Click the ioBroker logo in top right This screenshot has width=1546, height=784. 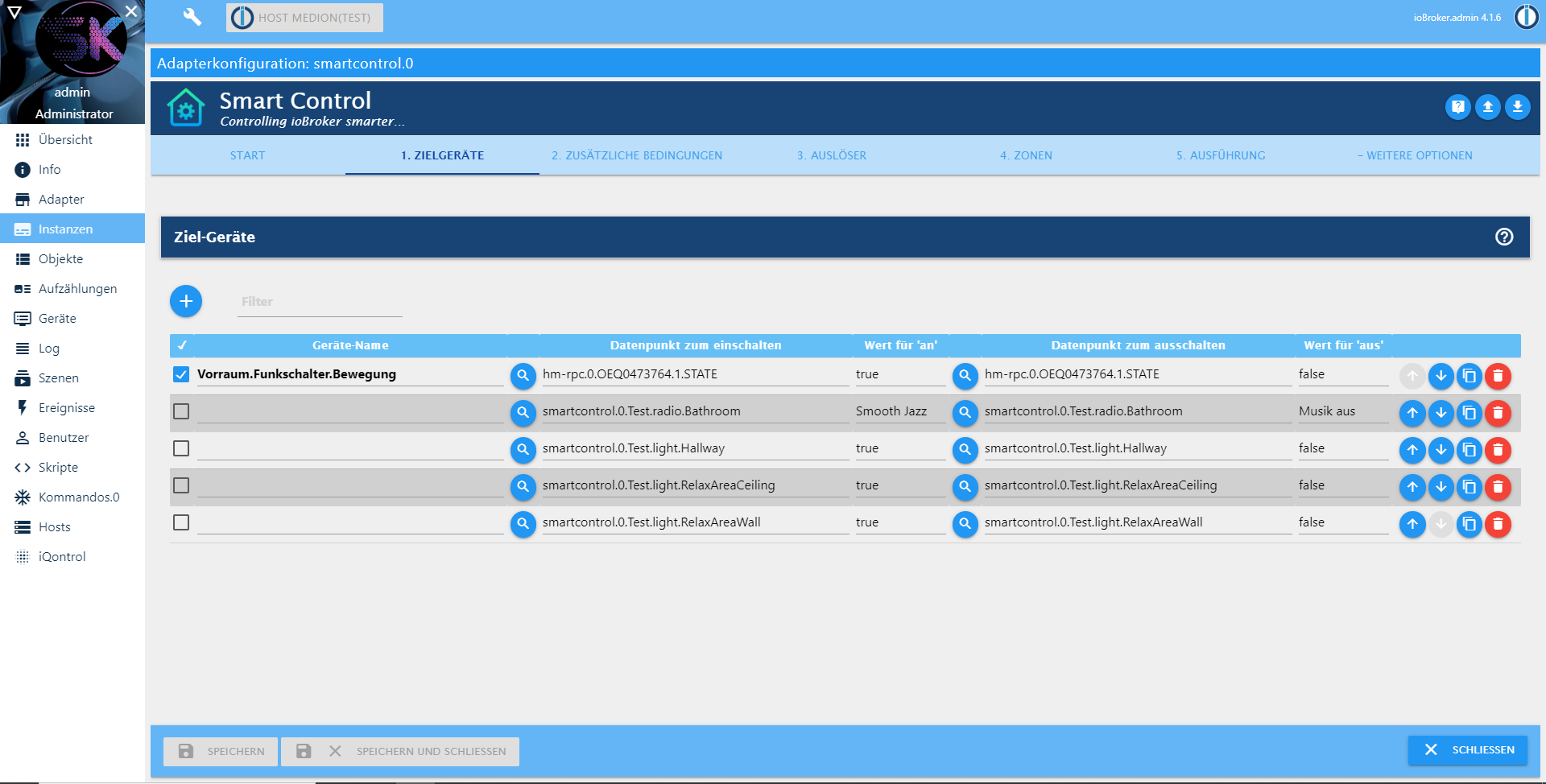tap(1526, 17)
